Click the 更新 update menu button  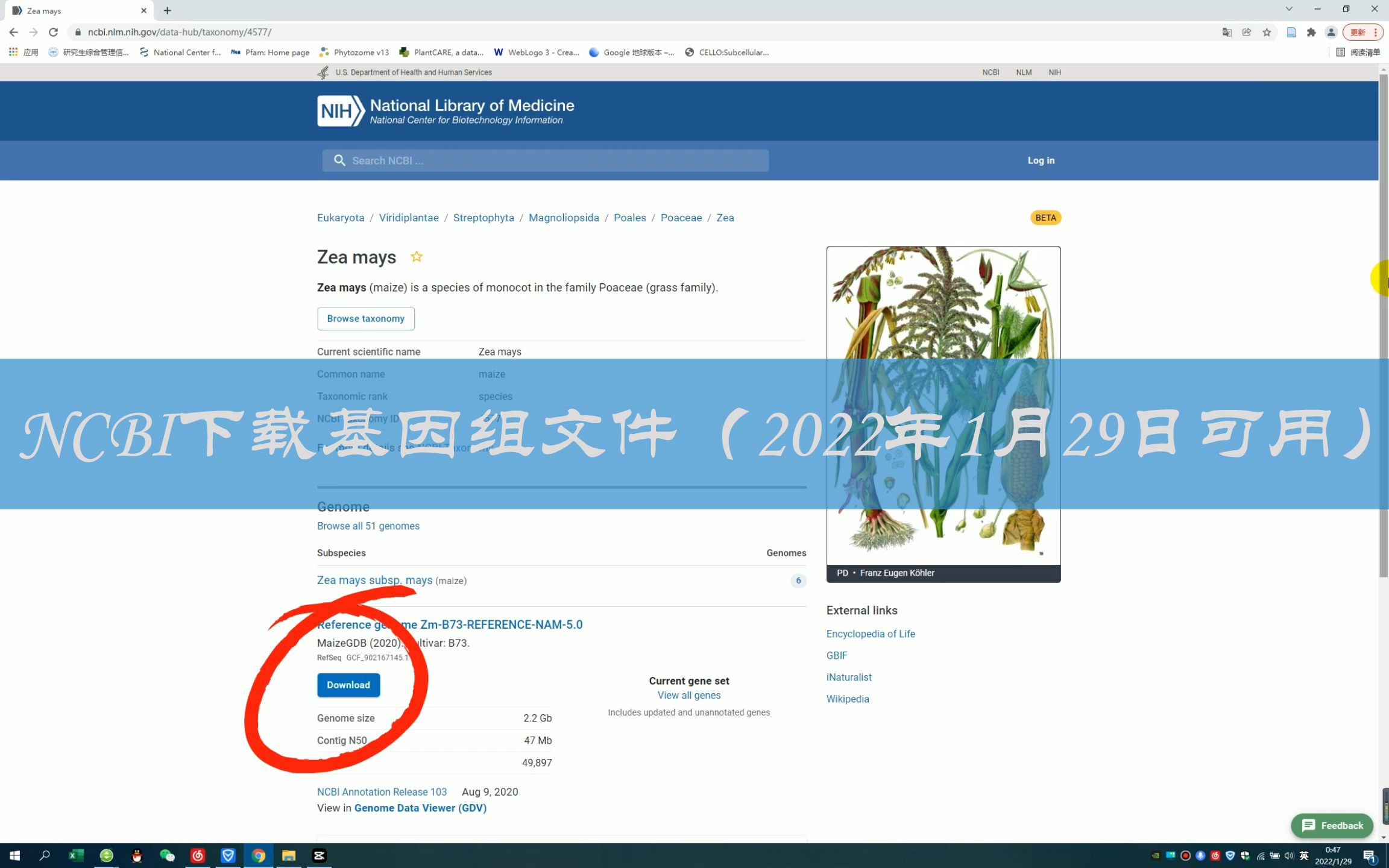click(1363, 33)
